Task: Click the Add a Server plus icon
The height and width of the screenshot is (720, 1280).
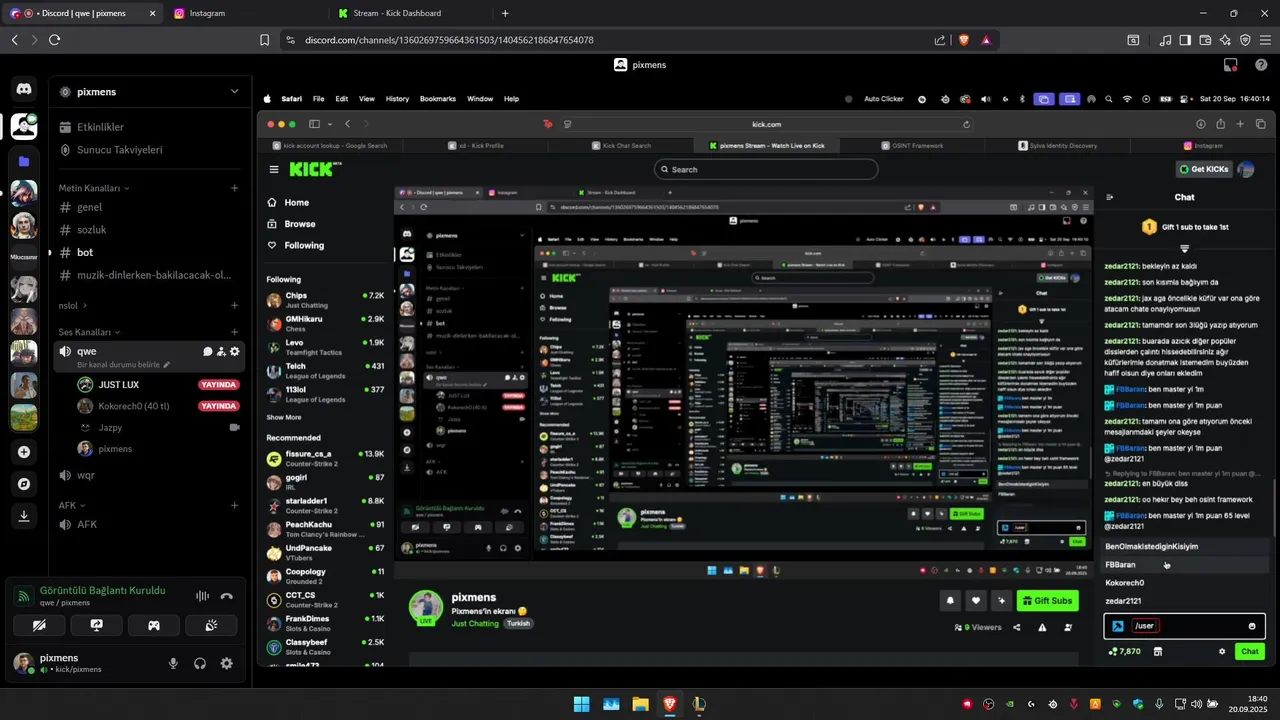Action: pyautogui.click(x=24, y=452)
